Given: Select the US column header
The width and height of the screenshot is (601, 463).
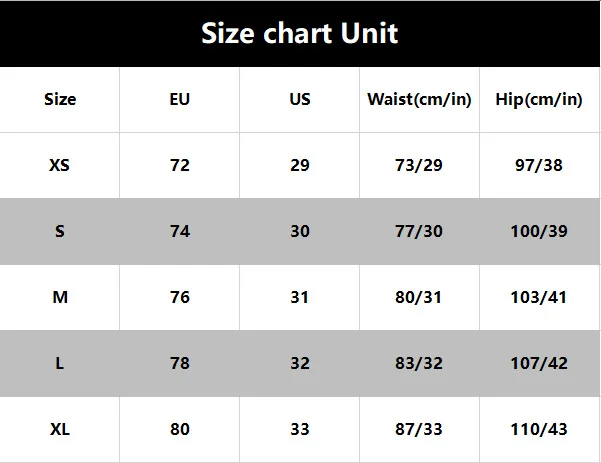Looking at the screenshot, I should 300,99.
